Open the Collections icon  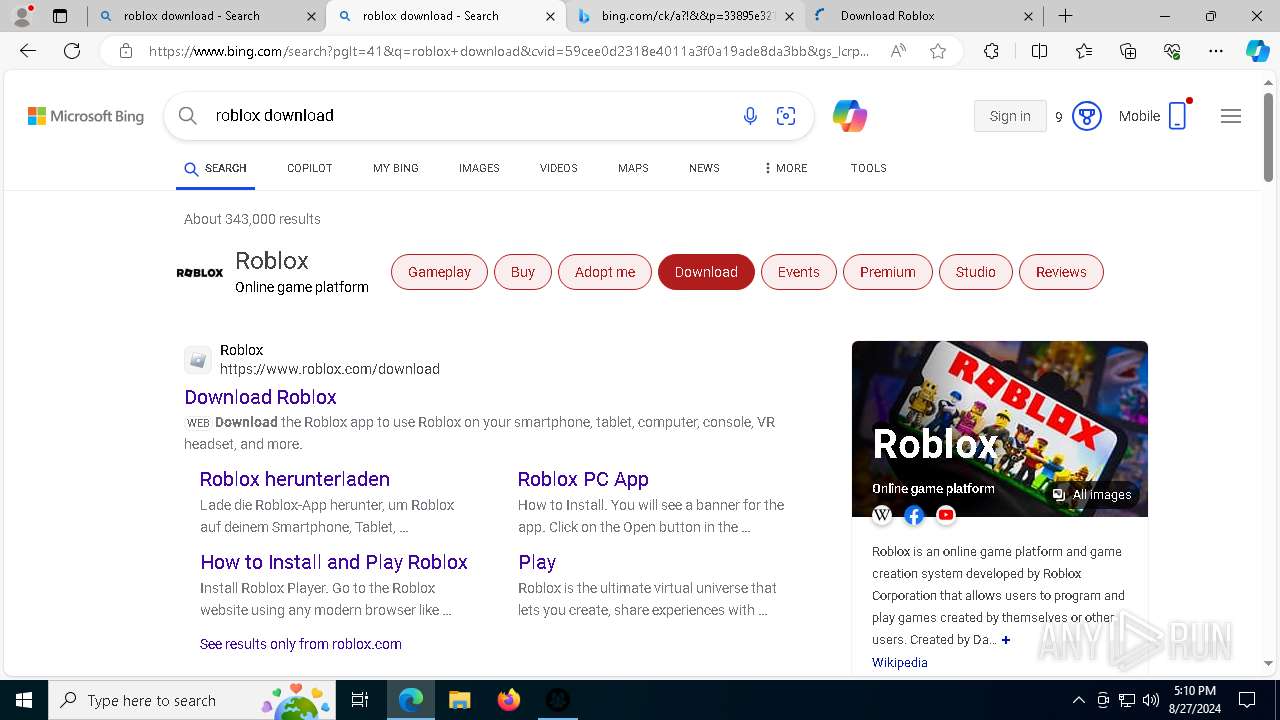point(1128,51)
